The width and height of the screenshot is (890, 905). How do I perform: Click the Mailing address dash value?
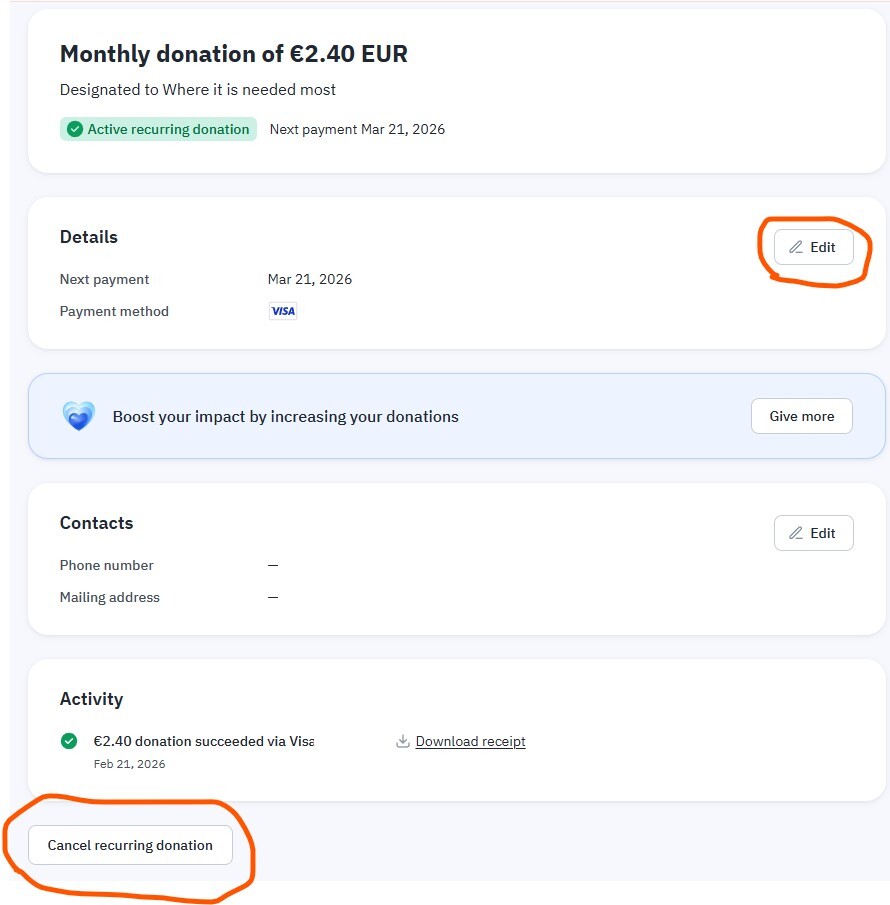(x=273, y=597)
